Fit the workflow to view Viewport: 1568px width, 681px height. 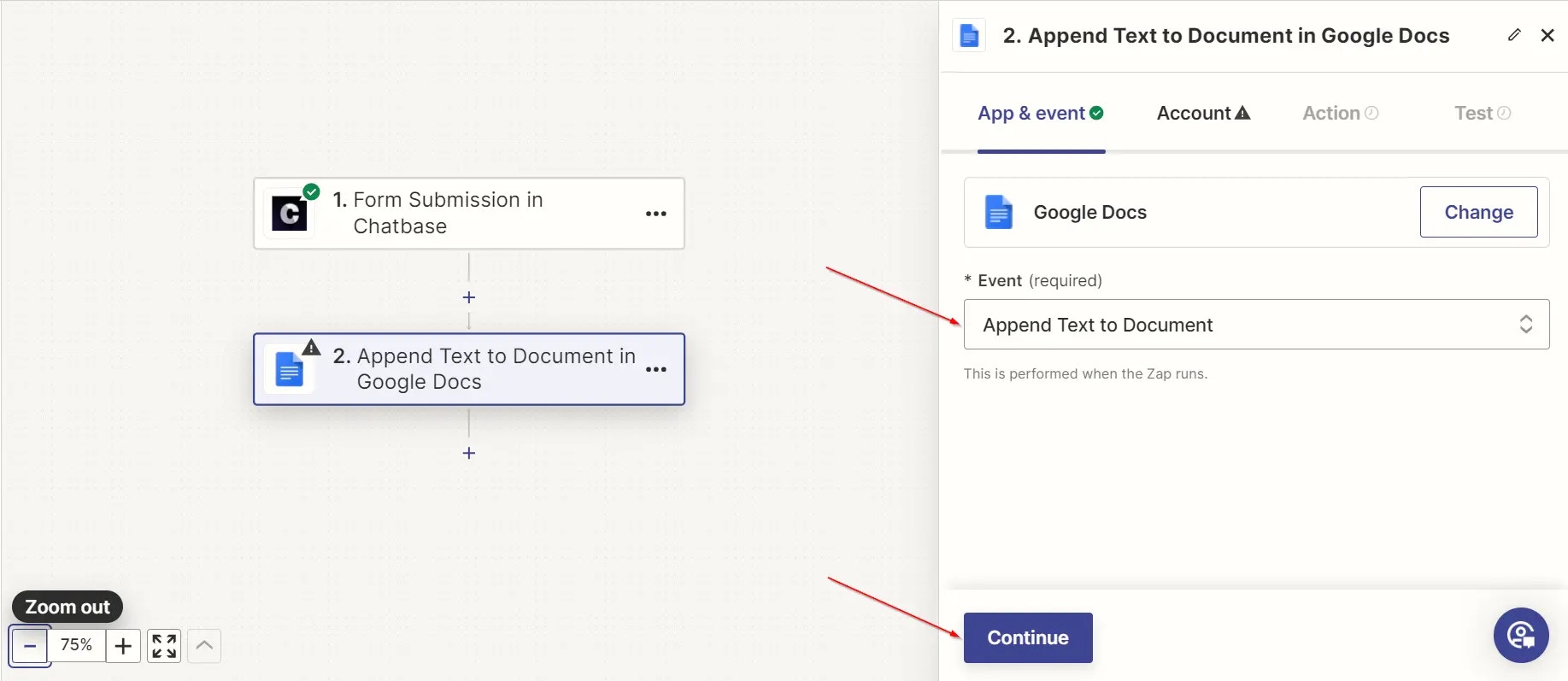pos(164,646)
